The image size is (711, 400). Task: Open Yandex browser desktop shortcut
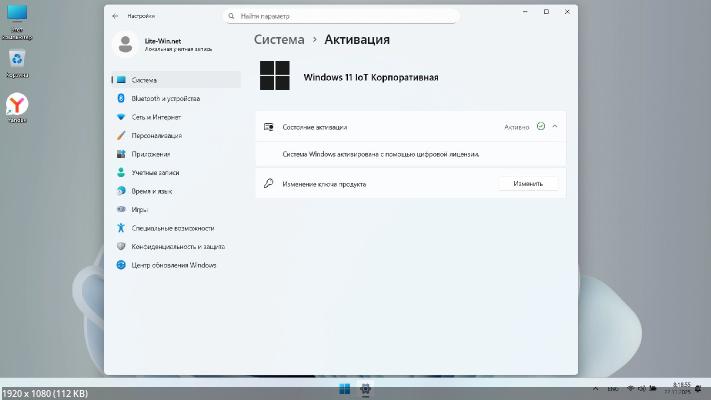17,105
